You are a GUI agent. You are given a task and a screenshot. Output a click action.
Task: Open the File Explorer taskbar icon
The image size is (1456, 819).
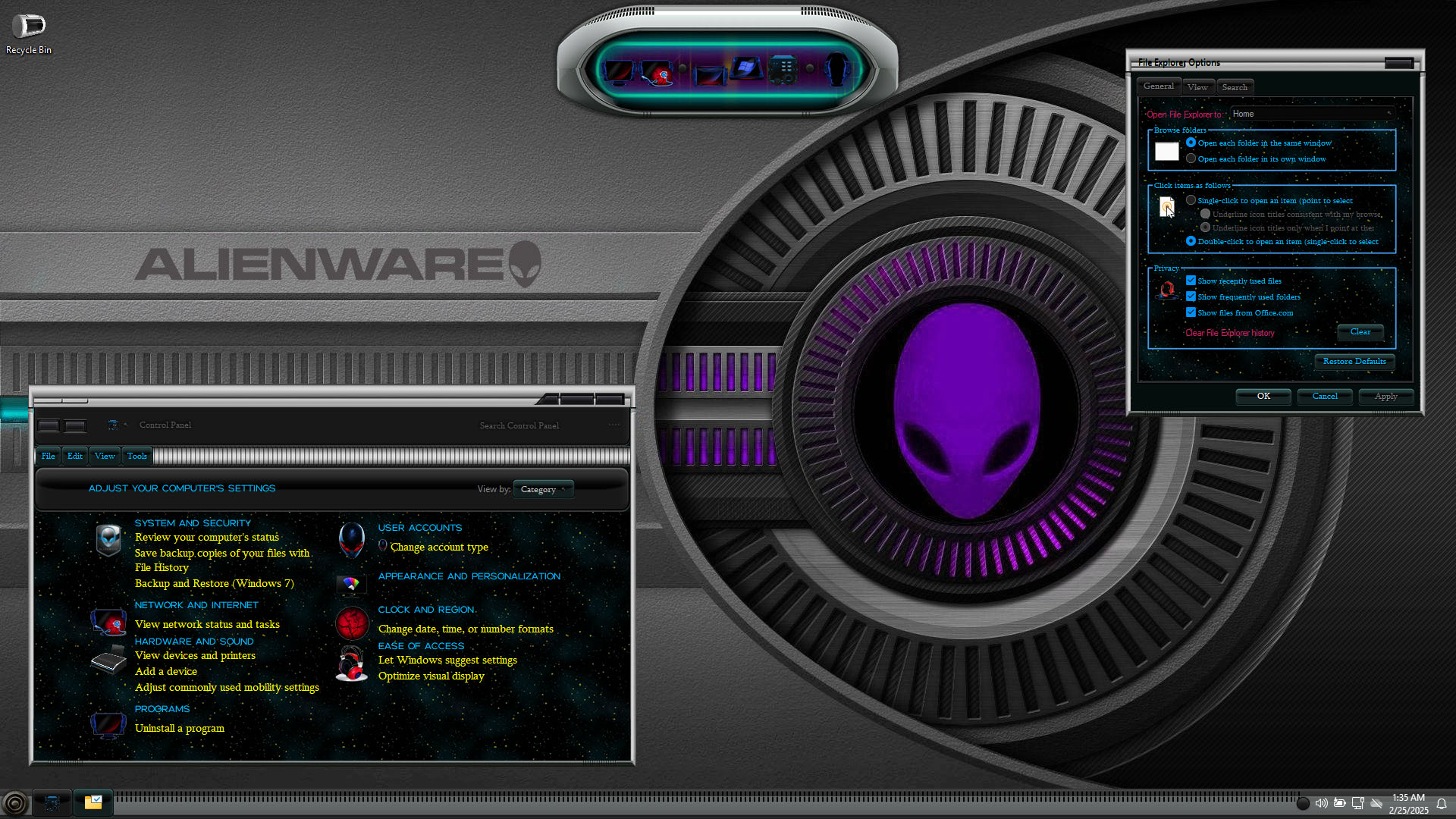coord(93,802)
